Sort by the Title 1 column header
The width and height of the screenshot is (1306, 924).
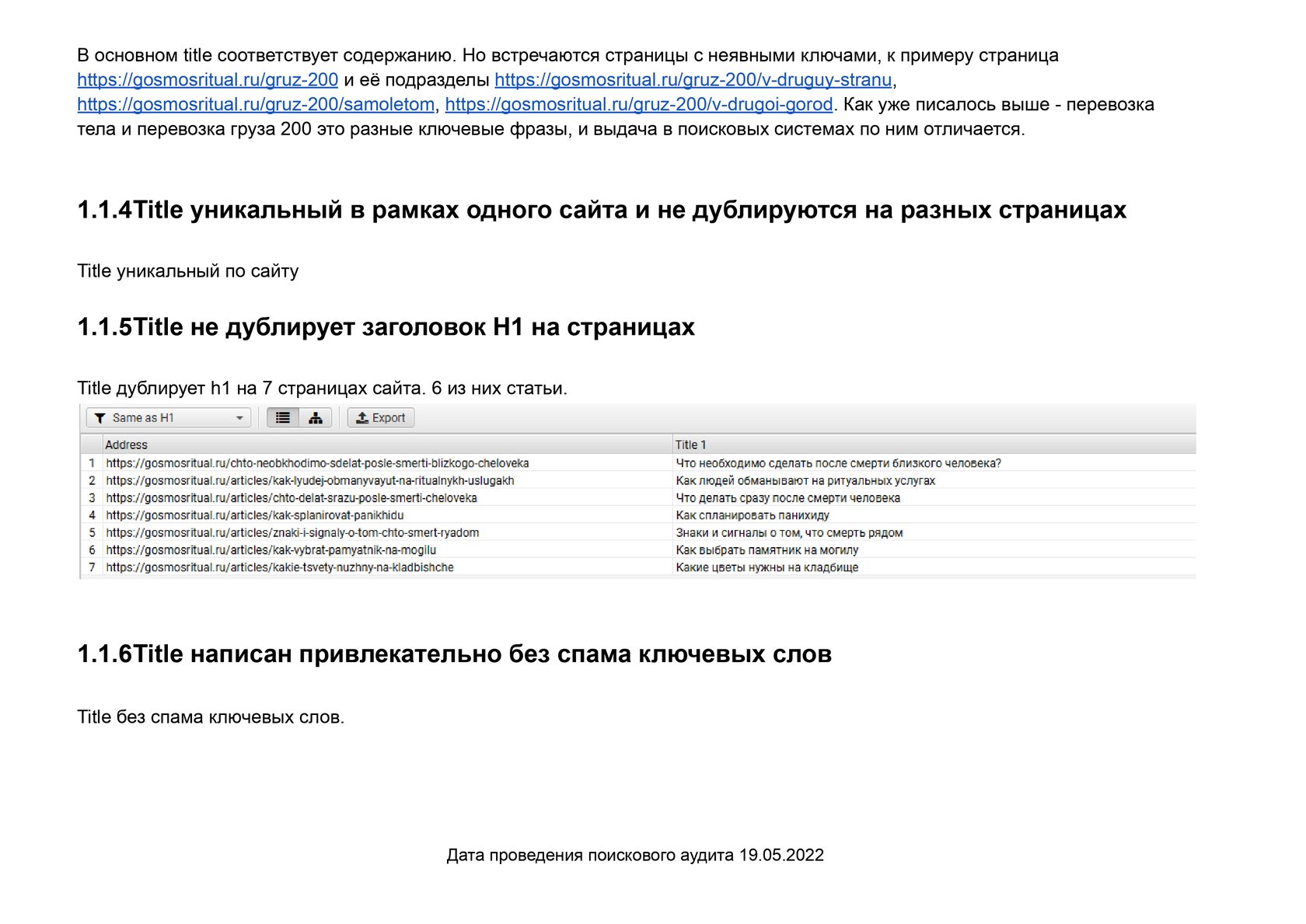(934, 445)
